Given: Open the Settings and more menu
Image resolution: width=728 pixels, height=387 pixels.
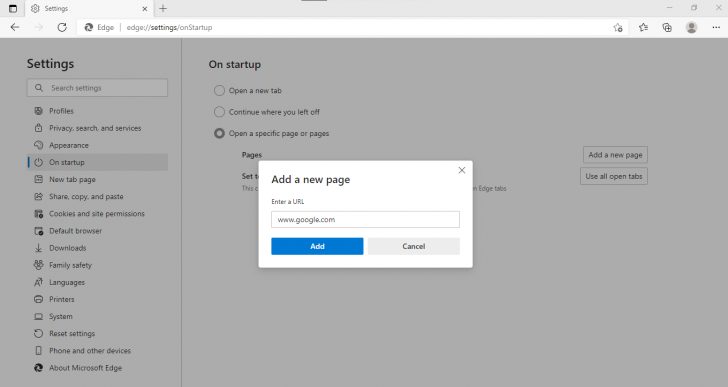Looking at the screenshot, I should click(x=716, y=27).
